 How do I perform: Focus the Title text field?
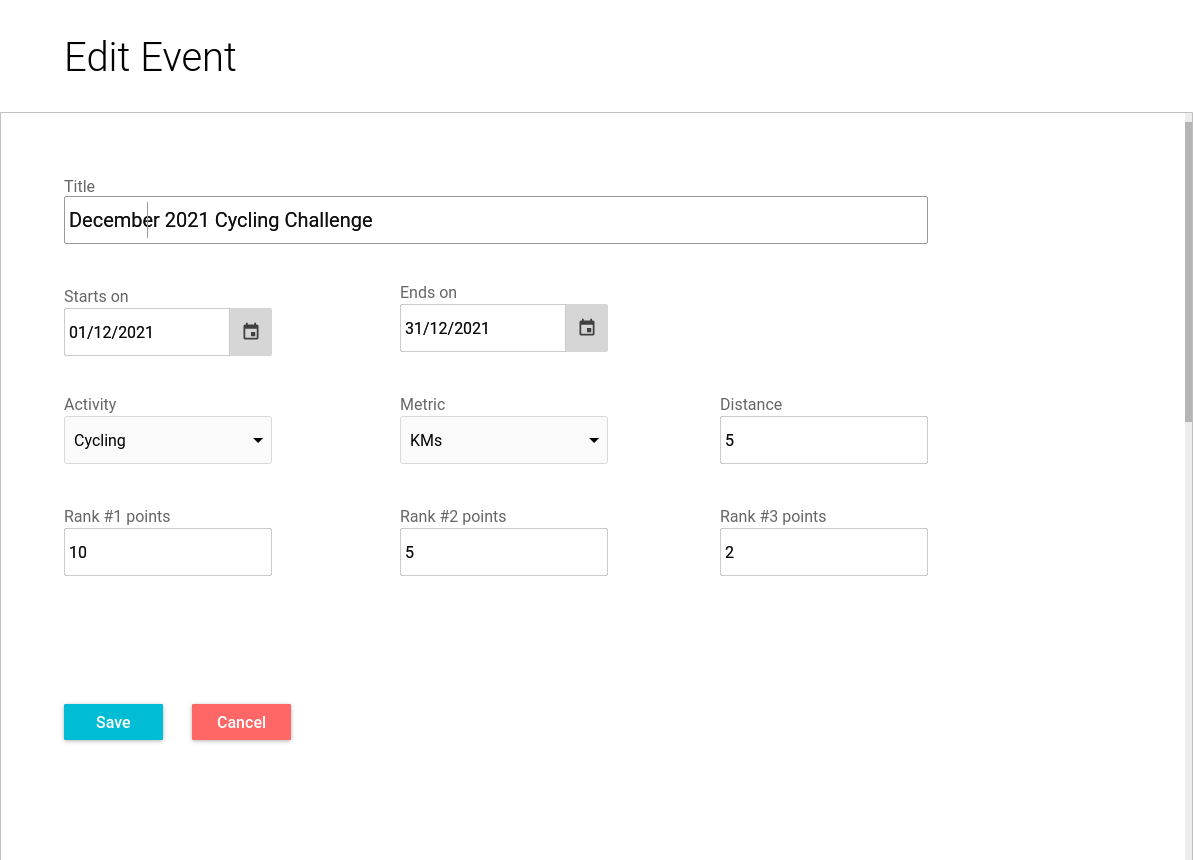tap(496, 220)
